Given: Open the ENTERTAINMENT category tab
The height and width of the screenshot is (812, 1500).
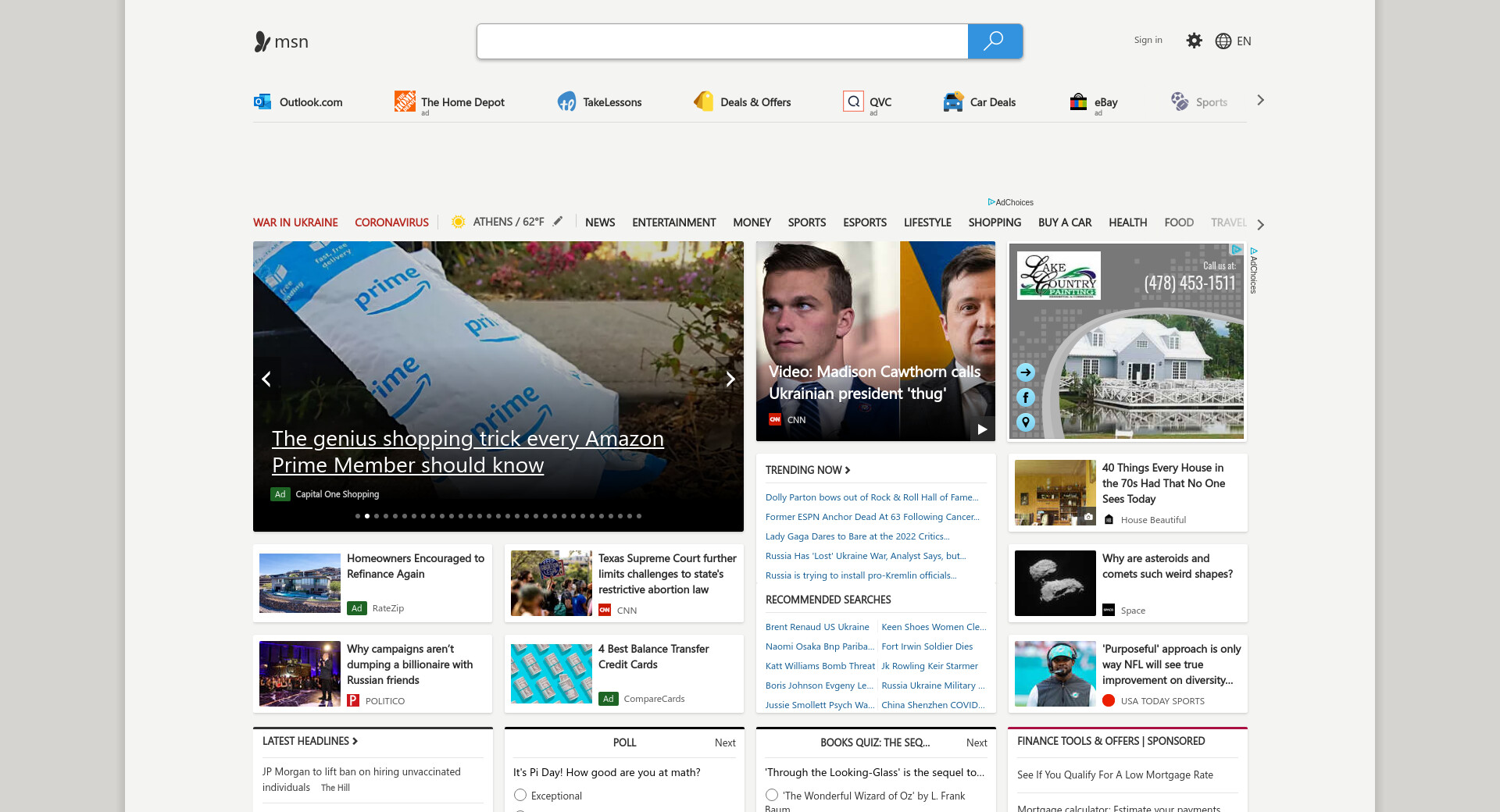Looking at the screenshot, I should point(673,223).
